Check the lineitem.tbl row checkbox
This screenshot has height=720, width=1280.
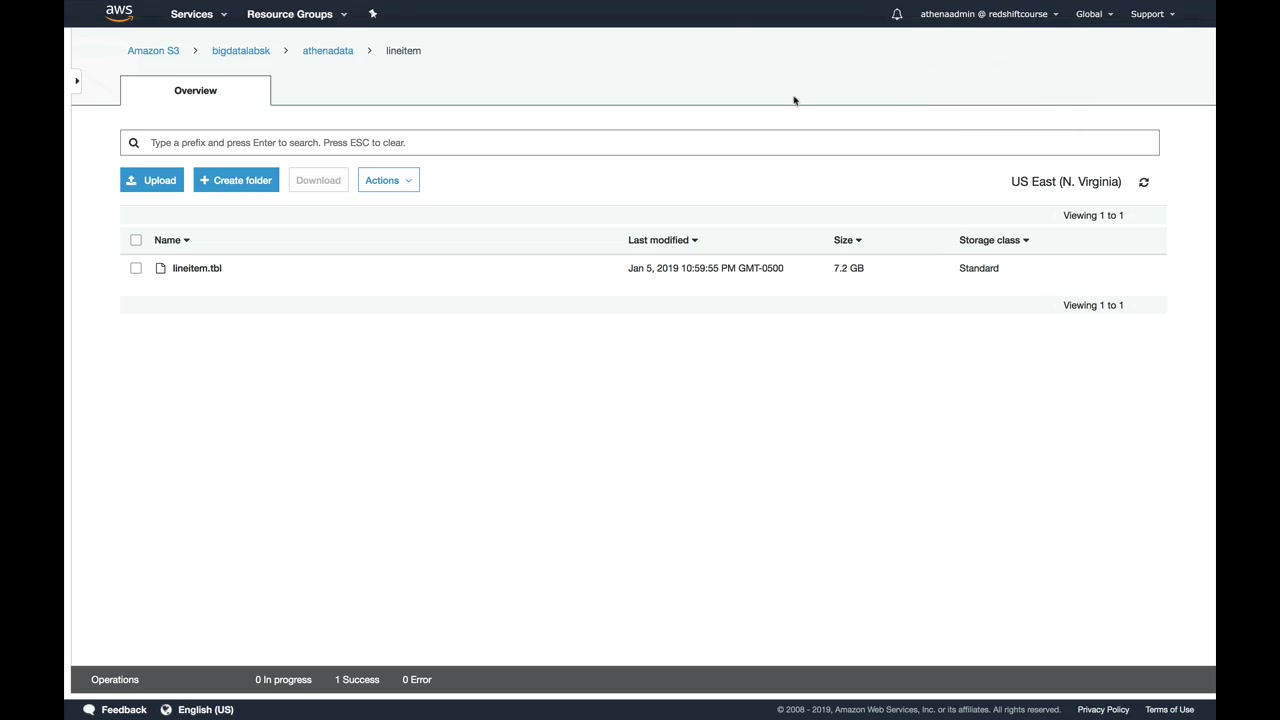coord(136,268)
